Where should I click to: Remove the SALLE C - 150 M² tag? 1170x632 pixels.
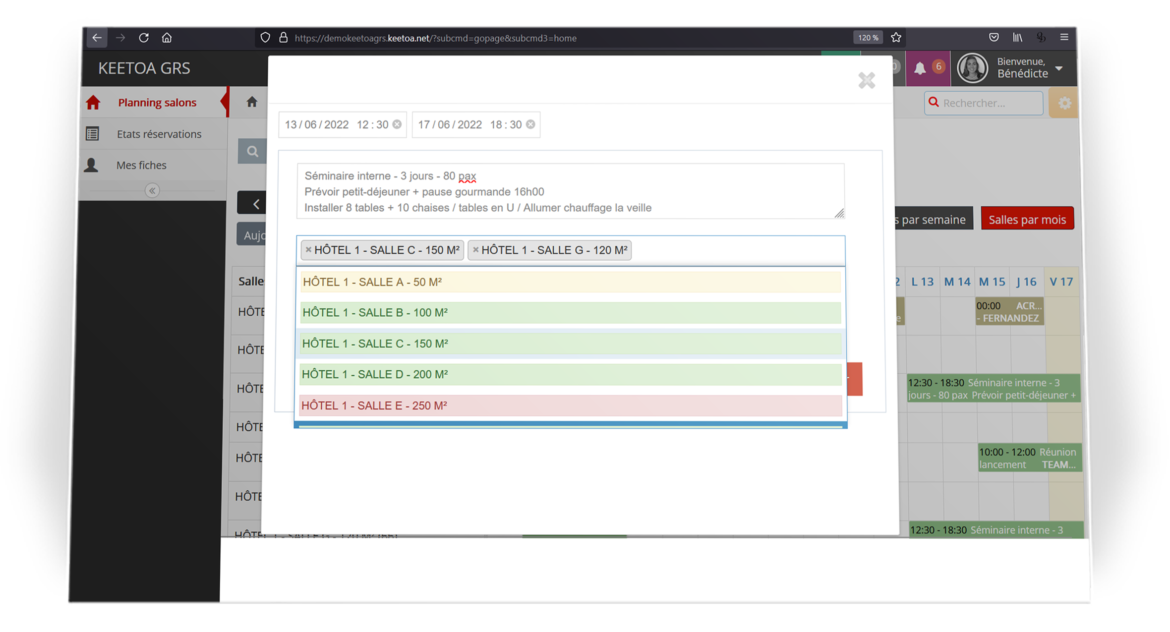tap(308, 250)
